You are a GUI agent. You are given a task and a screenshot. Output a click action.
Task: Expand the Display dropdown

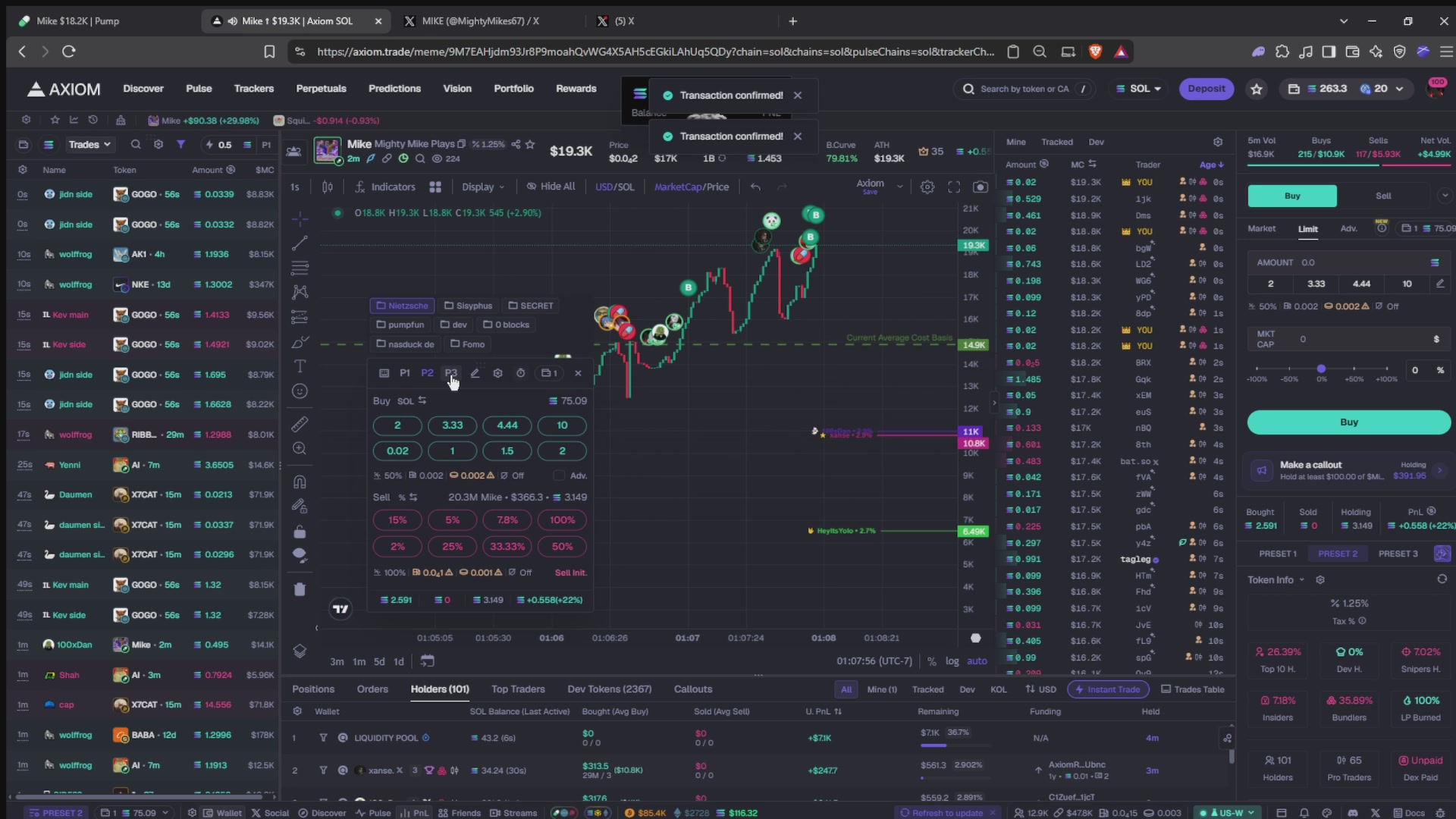click(x=483, y=187)
